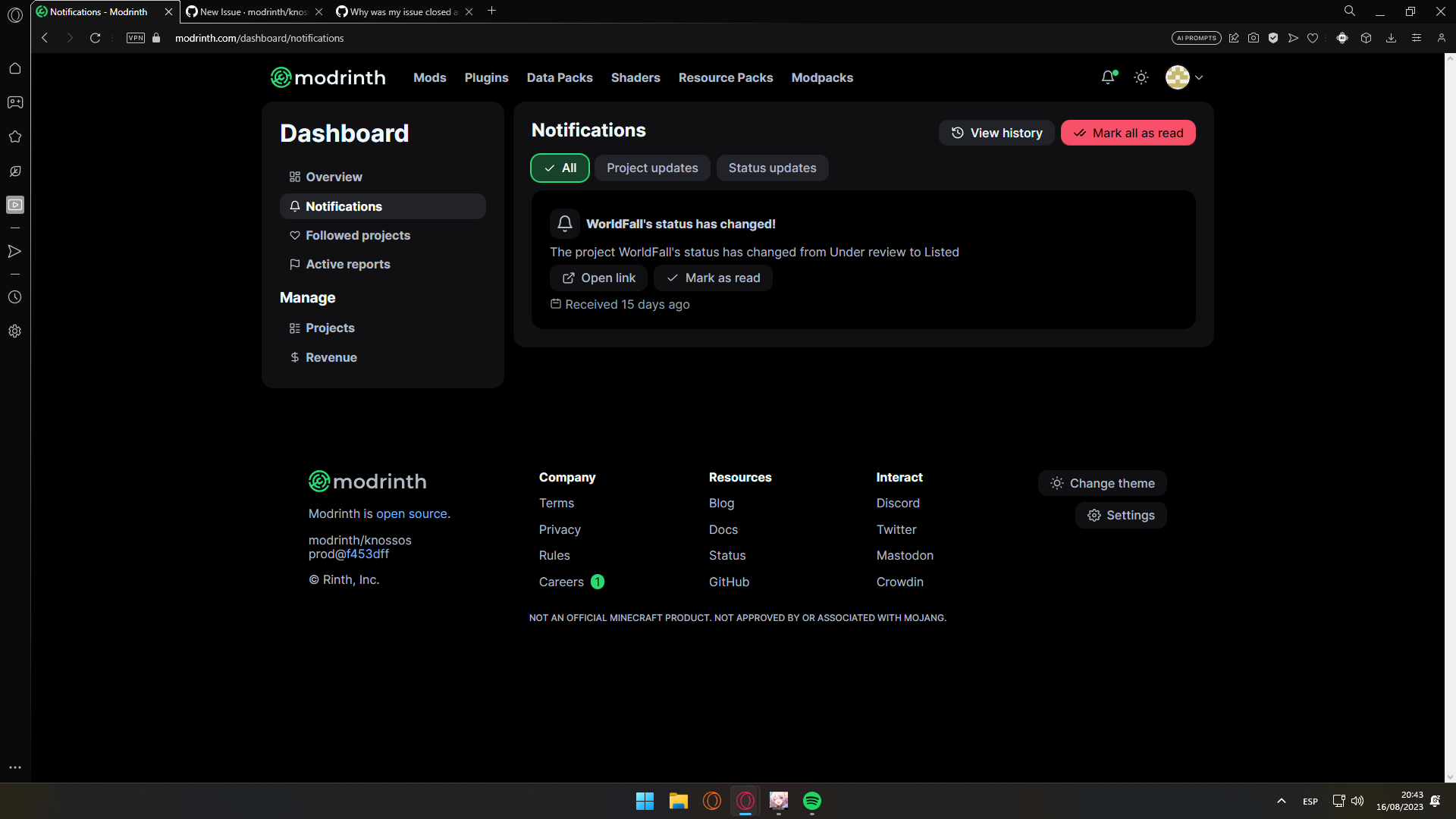
Task: Click the VPN badge in the address bar
Action: pos(135,37)
